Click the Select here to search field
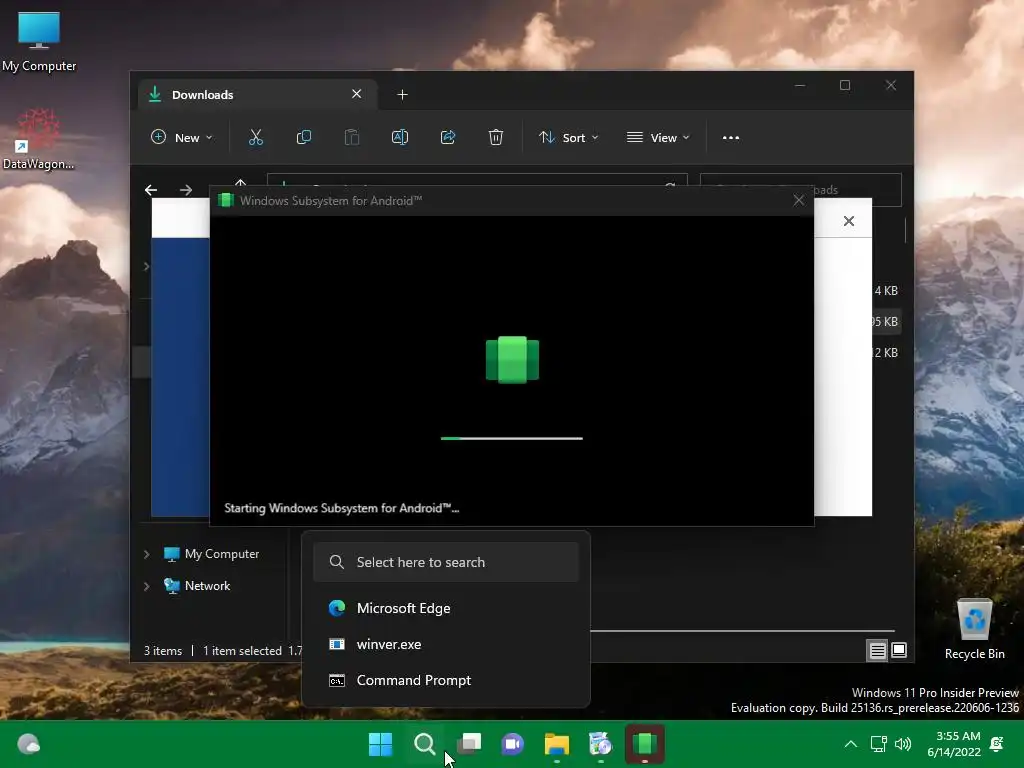The height and width of the screenshot is (768, 1024). tap(446, 562)
